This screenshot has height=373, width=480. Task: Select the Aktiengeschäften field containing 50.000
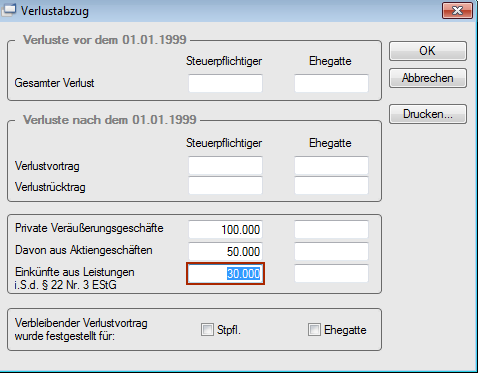[225, 251]
